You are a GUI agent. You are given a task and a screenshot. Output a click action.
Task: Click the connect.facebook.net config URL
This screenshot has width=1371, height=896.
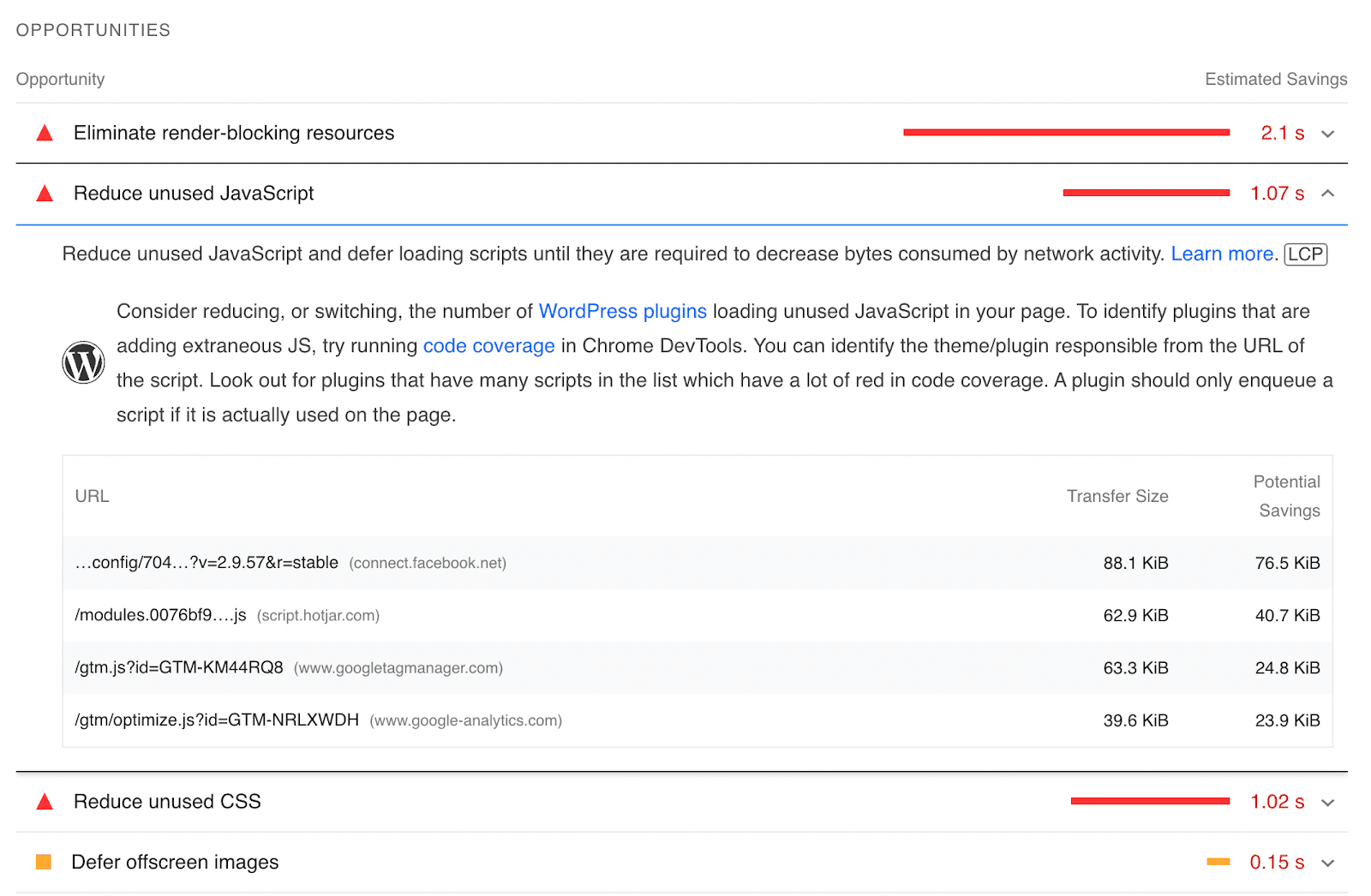pos(207,563)
